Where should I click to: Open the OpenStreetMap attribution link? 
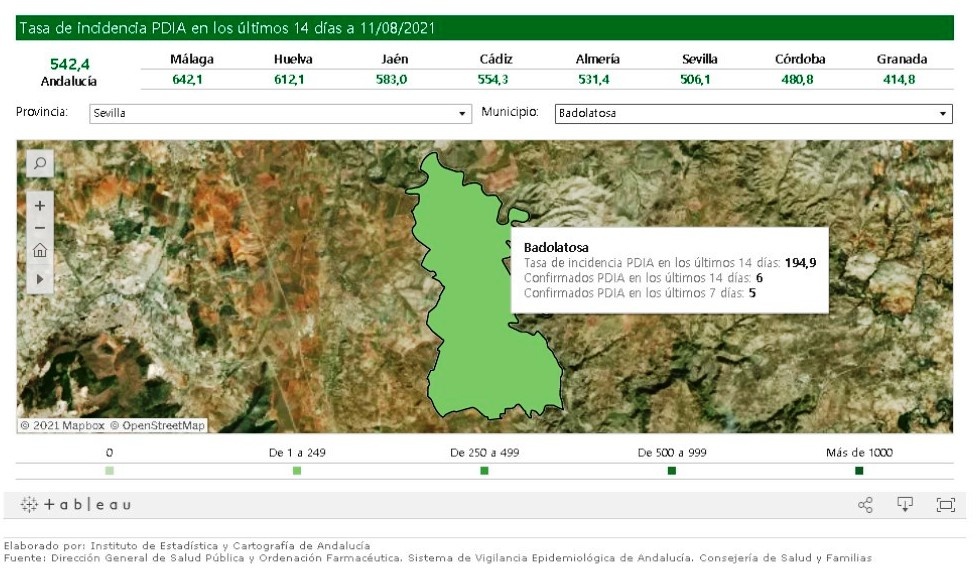point(157,426)
